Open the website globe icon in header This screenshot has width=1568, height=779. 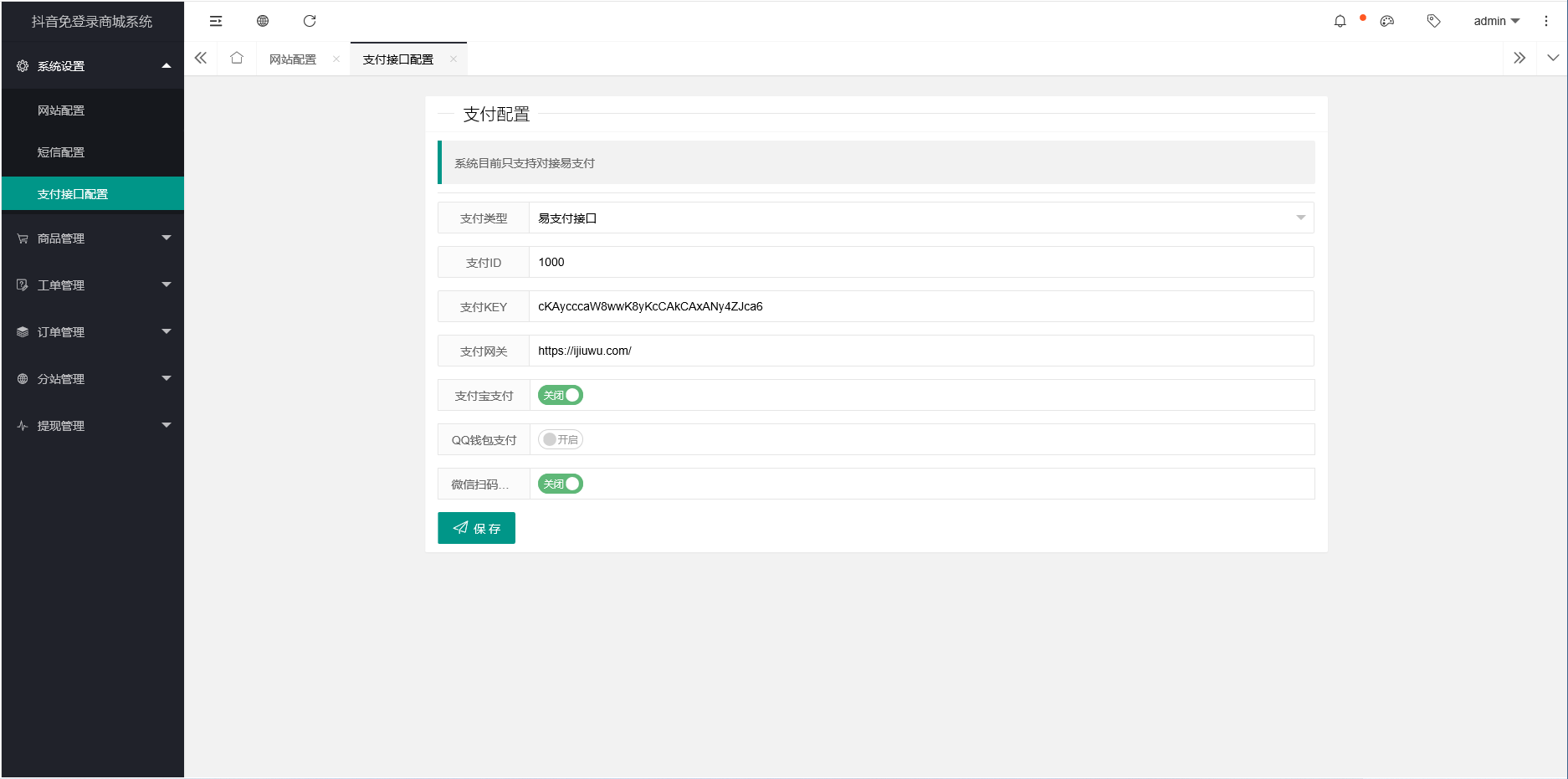263,21
